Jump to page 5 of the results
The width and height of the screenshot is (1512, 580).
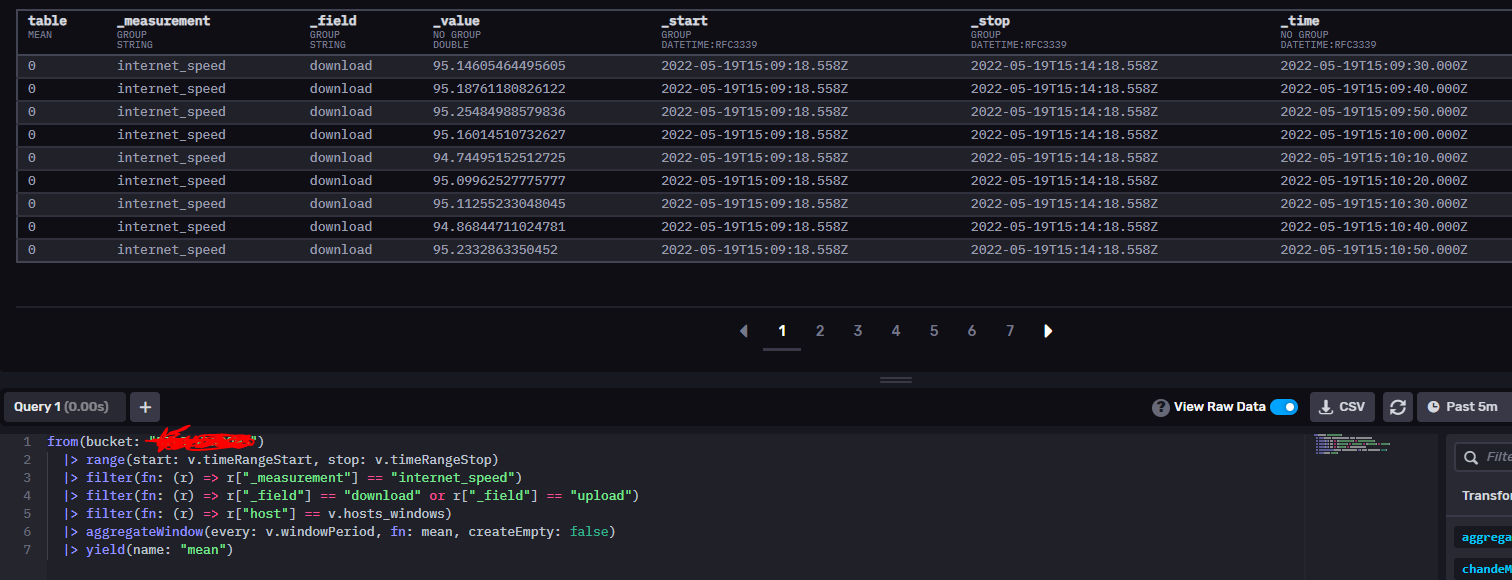tap(934, 330)
